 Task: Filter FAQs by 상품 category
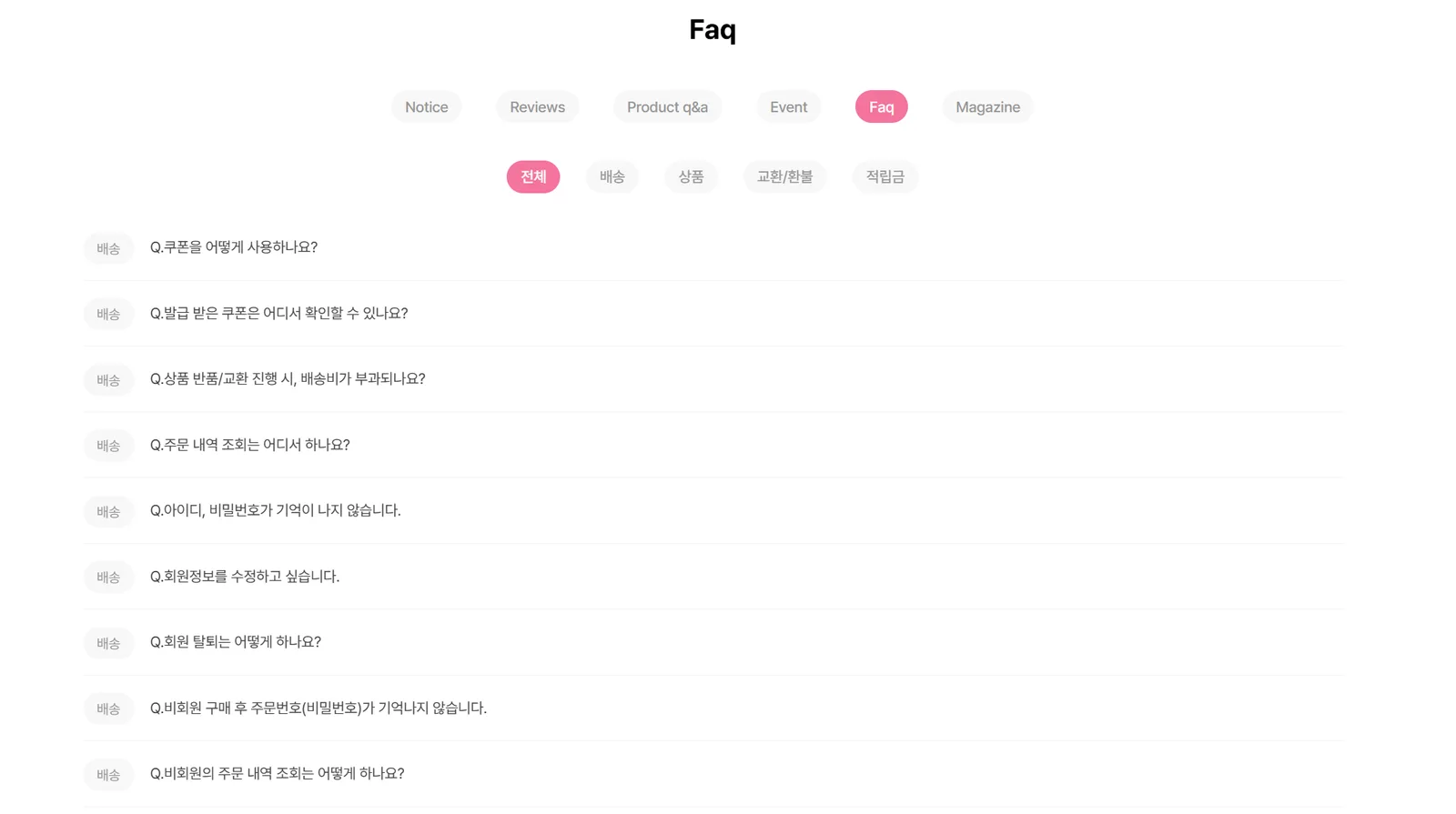(x=691, y=176)
